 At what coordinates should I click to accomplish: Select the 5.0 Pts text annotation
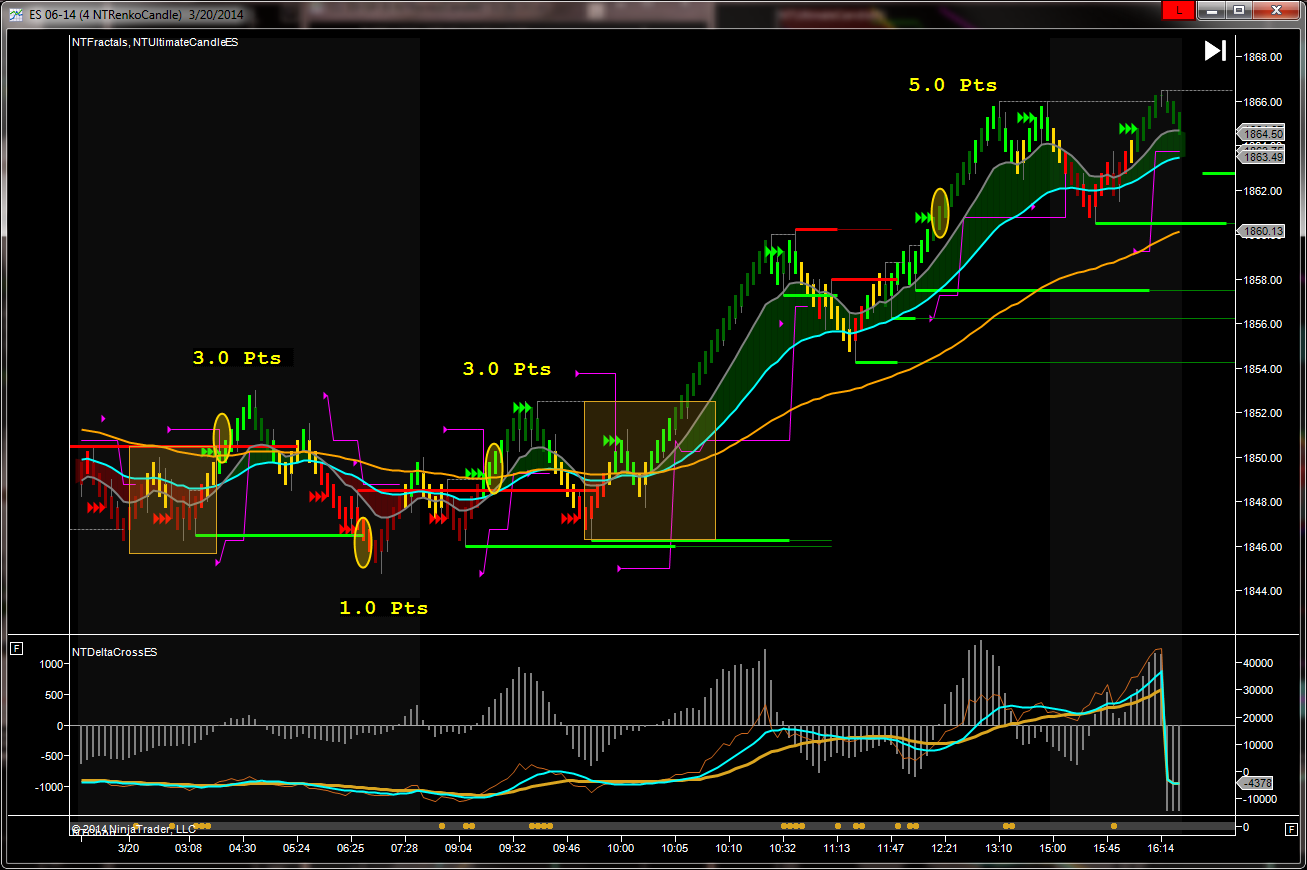pyautogui.click(x=952, y=86)
